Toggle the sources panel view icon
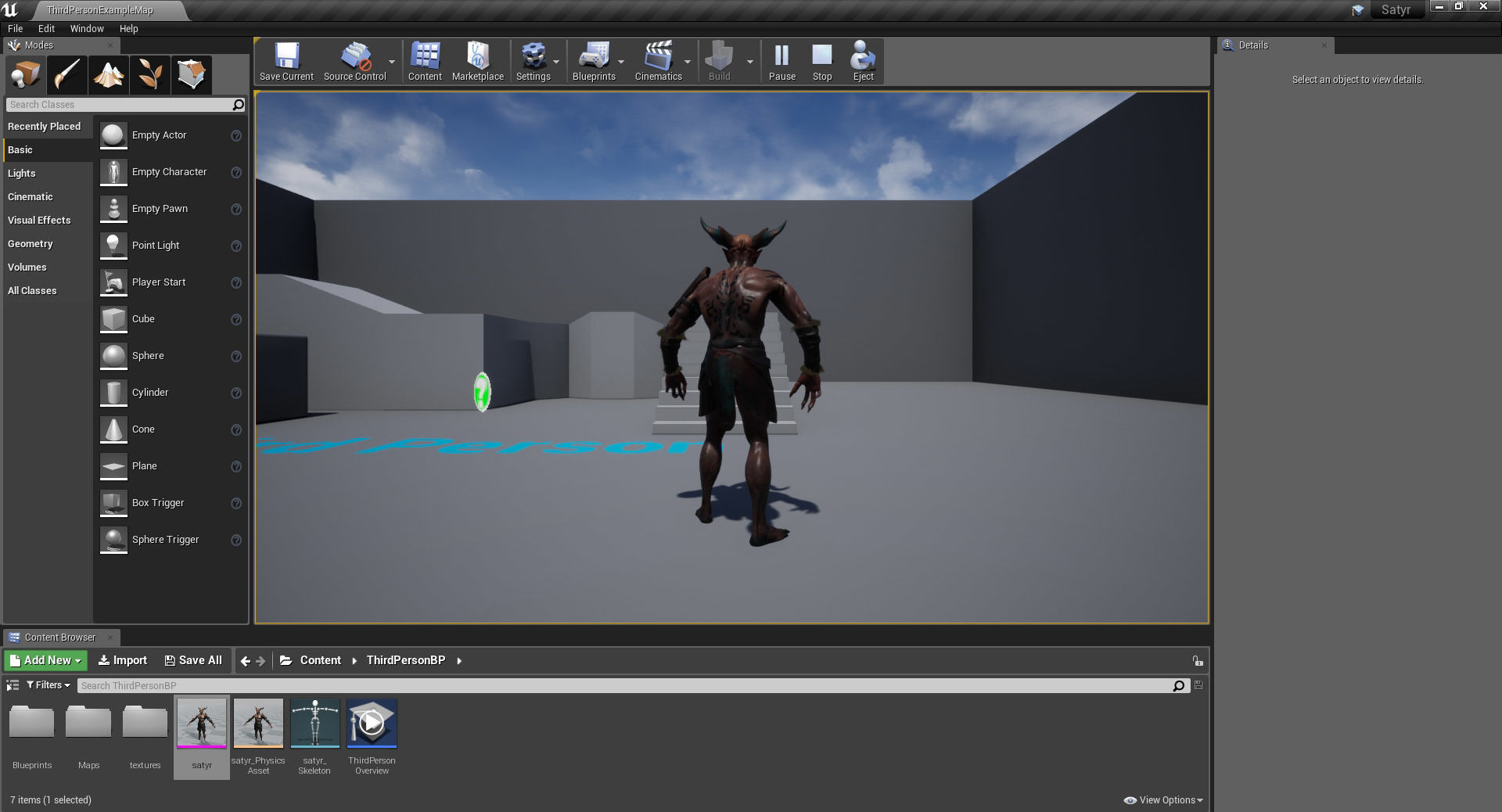The width and height of the screenshot is (1502, 812). pos(13,685)
